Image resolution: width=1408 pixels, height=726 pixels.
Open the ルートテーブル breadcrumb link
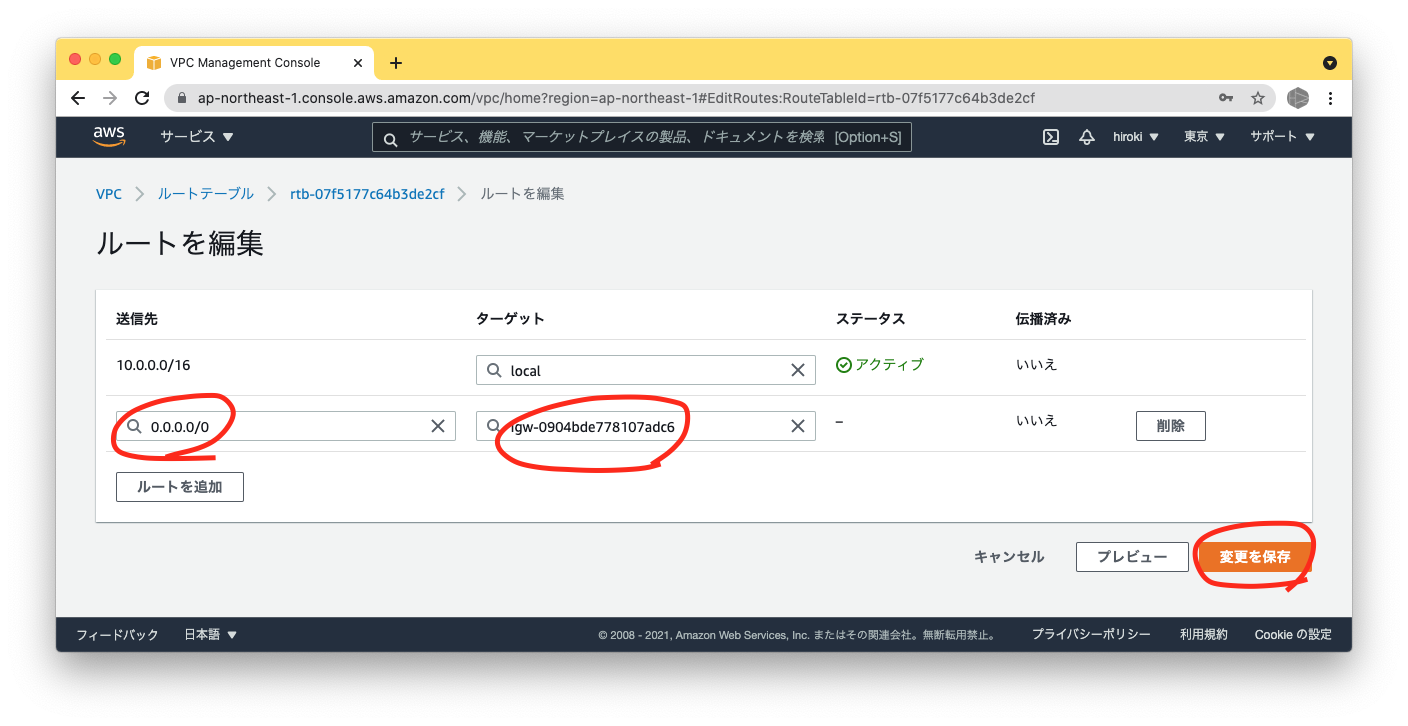pyautogui.click(x=206, y=193)
